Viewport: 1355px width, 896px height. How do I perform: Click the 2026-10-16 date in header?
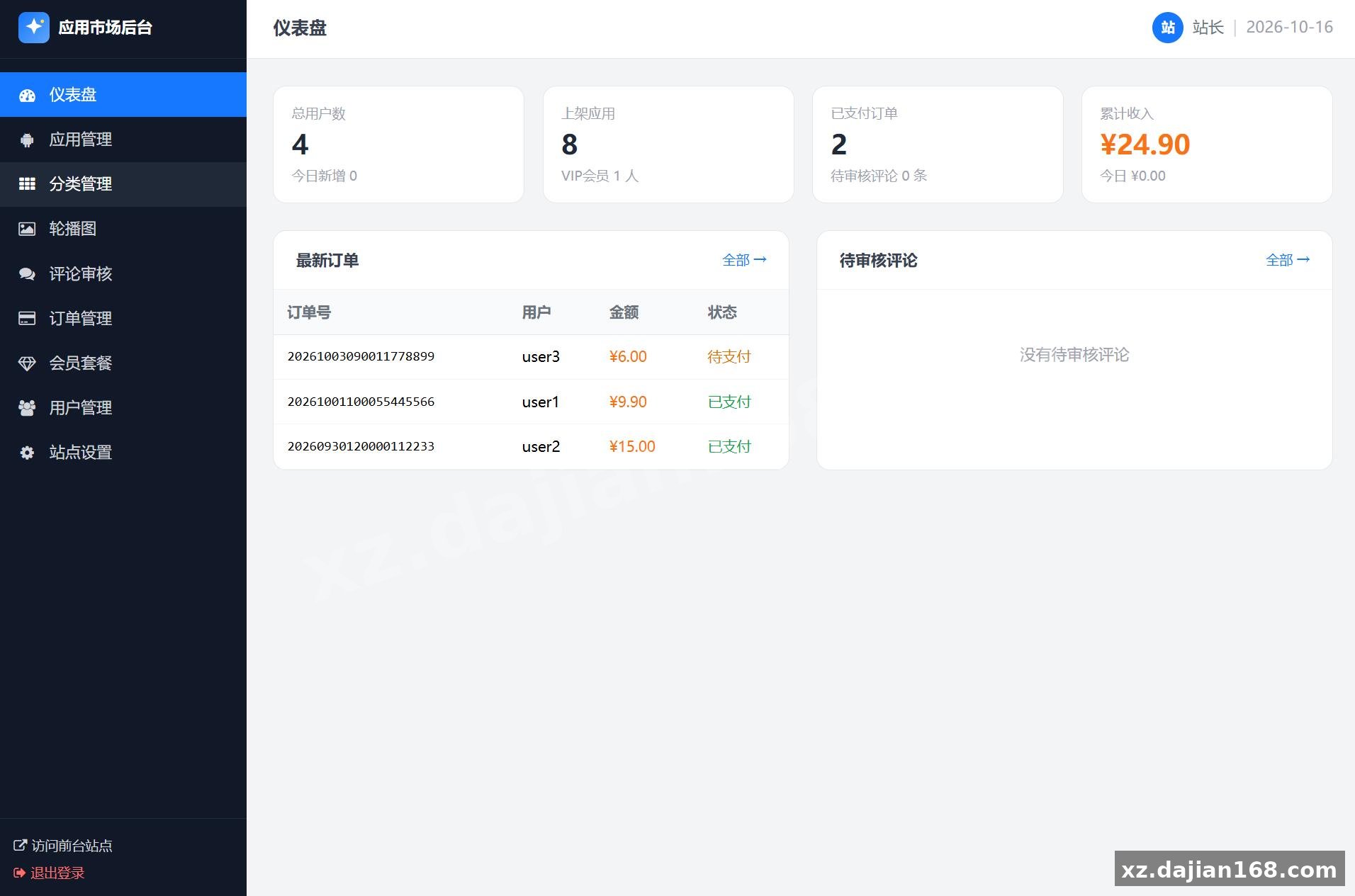point(1289,28)
